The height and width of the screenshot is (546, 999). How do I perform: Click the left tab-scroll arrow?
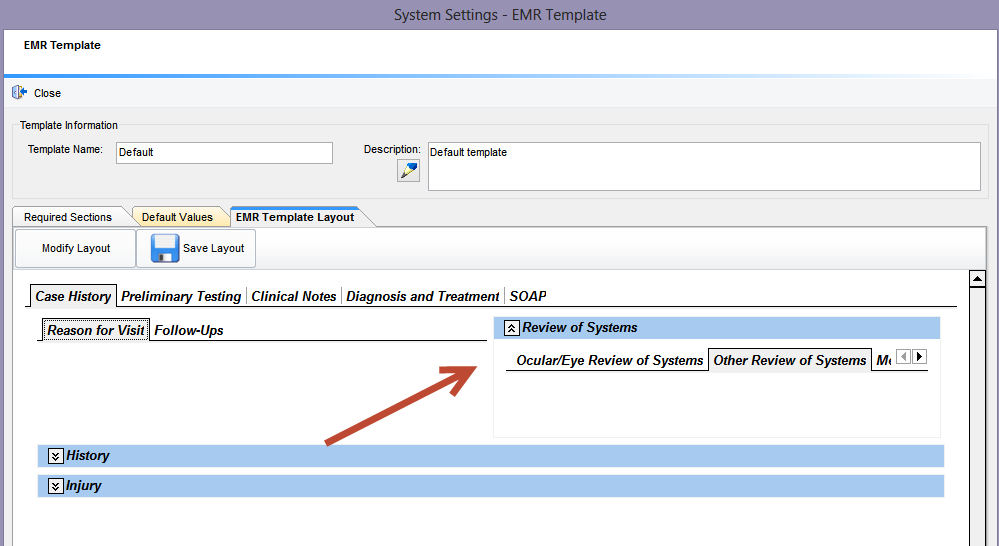click(x=903, y=357)
